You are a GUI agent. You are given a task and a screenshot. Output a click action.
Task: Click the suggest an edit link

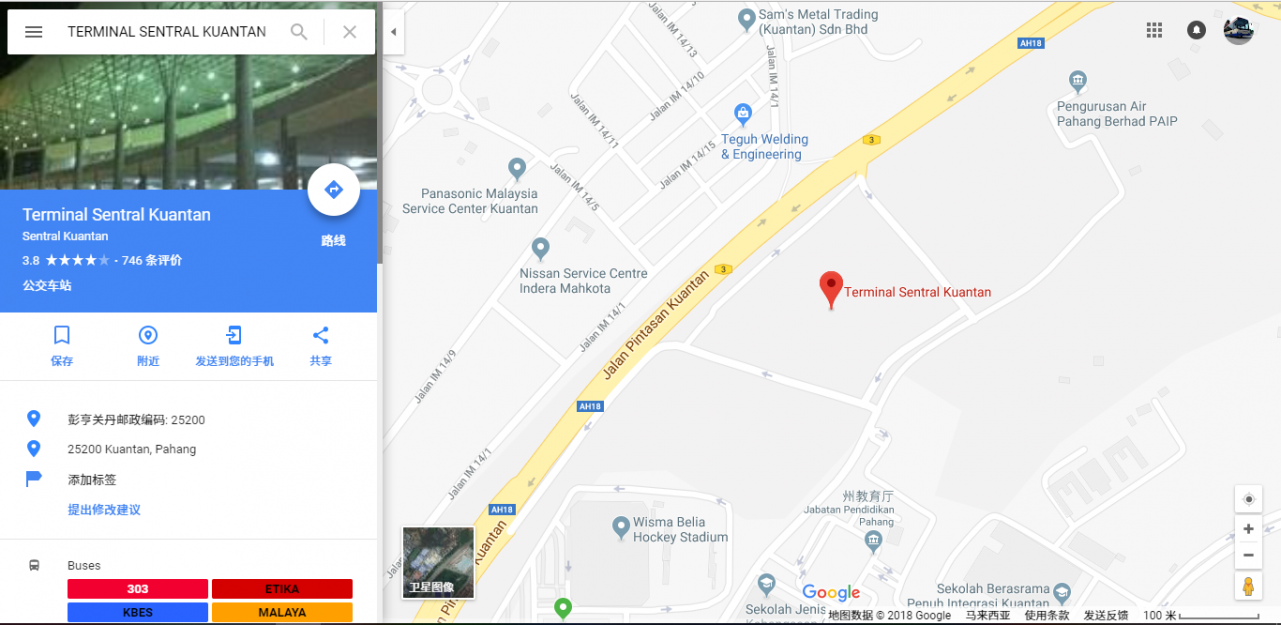(x=104, y=510)
